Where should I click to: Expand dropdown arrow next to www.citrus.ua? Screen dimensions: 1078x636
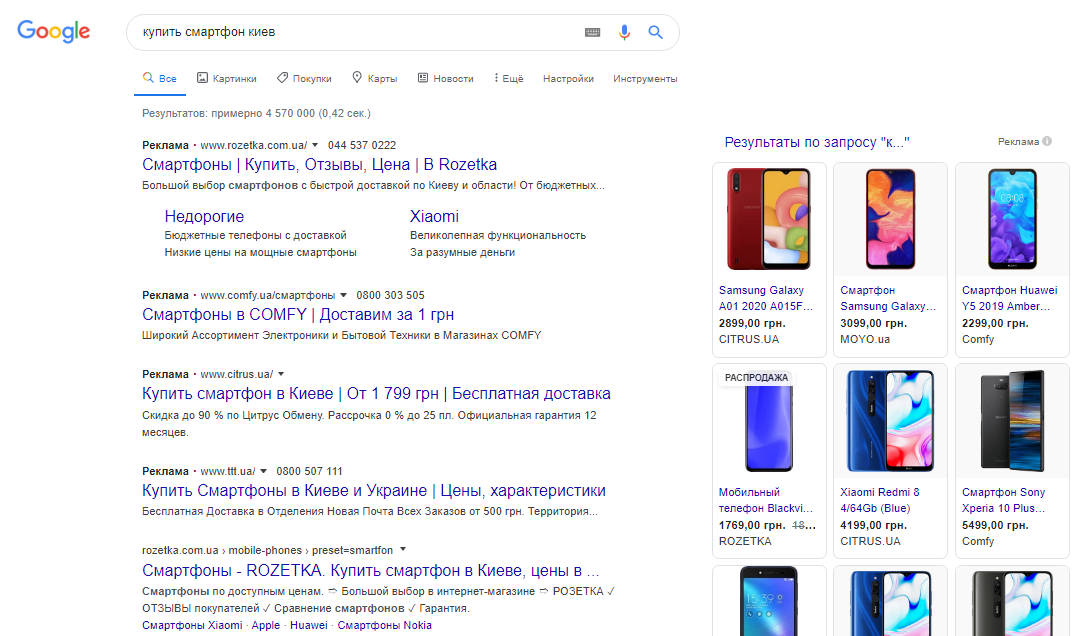(281, 374)
